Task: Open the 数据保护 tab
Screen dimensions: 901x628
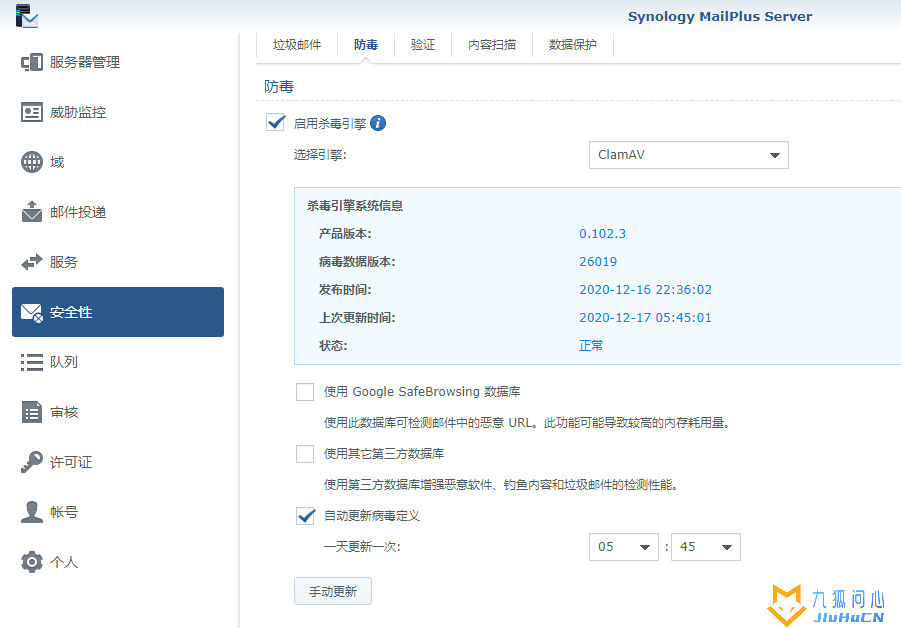Action: pos(573,45)
